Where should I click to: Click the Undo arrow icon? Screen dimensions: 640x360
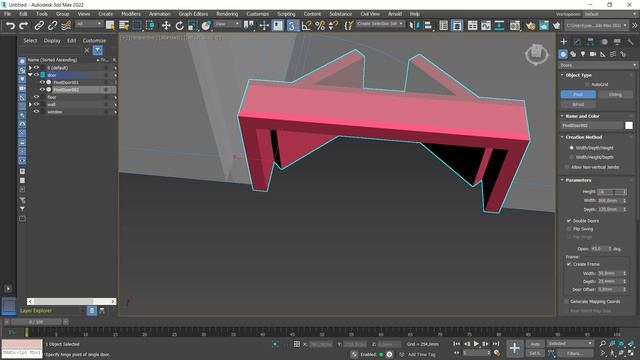[x=10, y=26]
